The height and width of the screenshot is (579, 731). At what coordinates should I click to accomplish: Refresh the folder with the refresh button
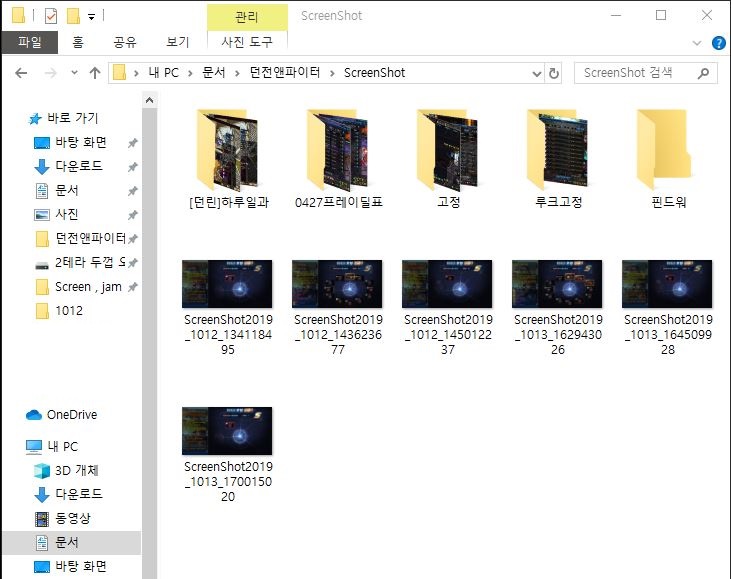pyautogui.click(x=553, y=73)
